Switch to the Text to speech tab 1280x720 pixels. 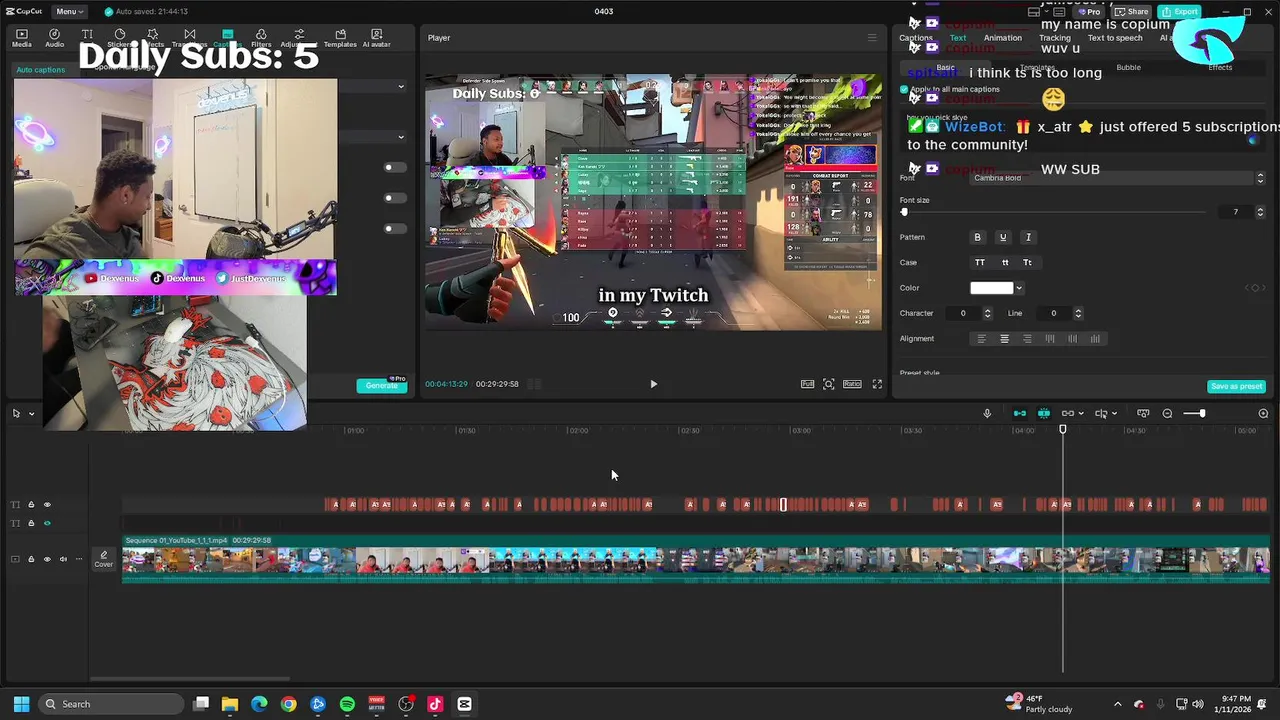1115,38
